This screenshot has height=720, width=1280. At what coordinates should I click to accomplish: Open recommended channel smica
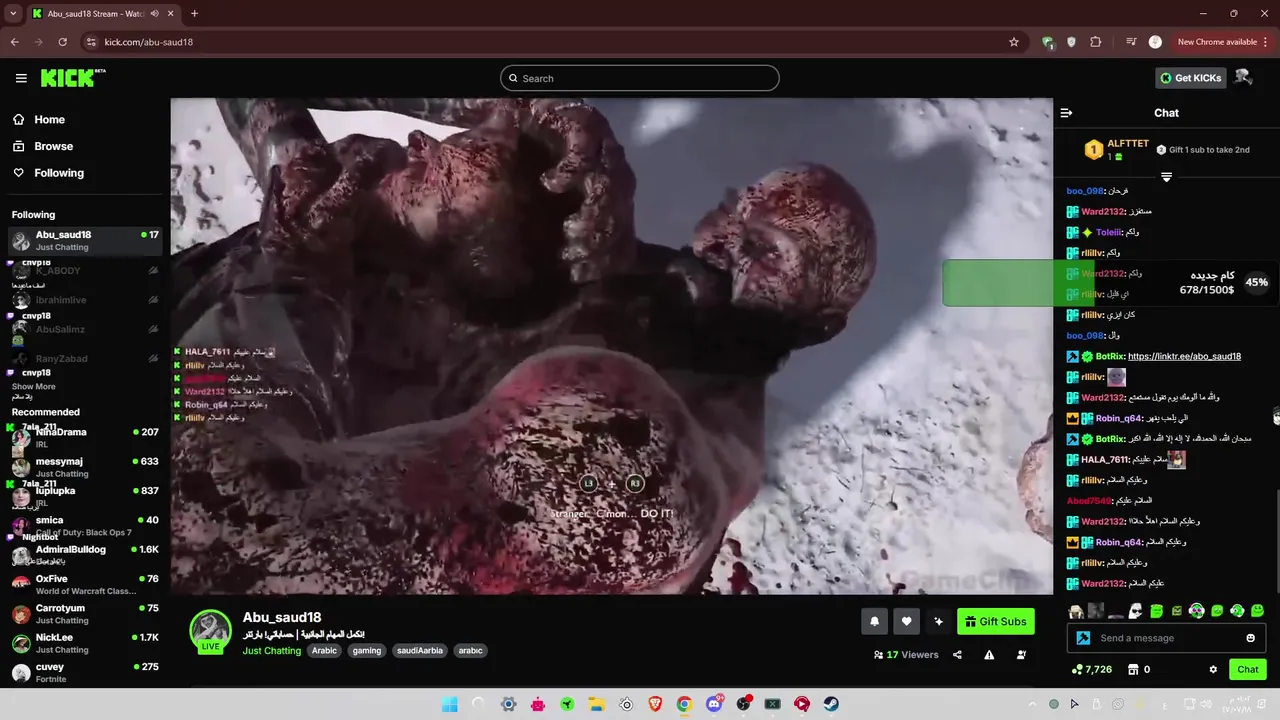85,525
